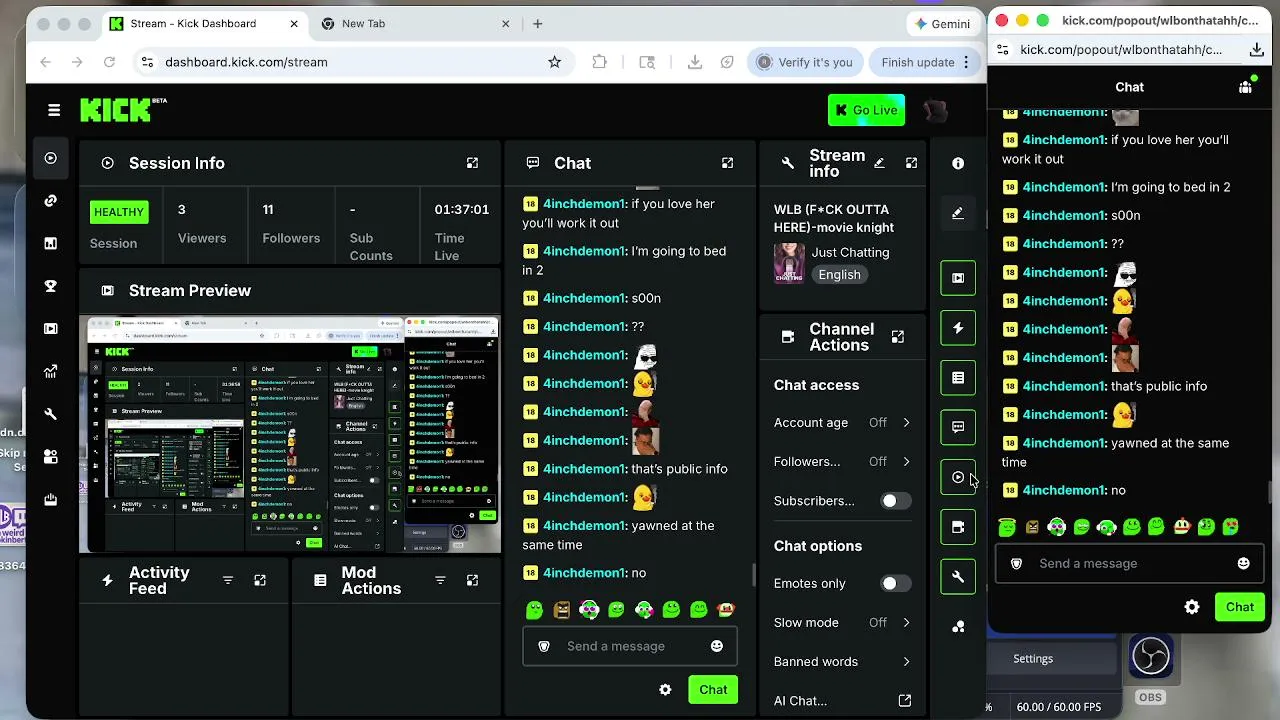The height and width of the screenshot is (720, 1280).
Task: Pop out the dashboard Chat panel
Action: pos(727,163)
